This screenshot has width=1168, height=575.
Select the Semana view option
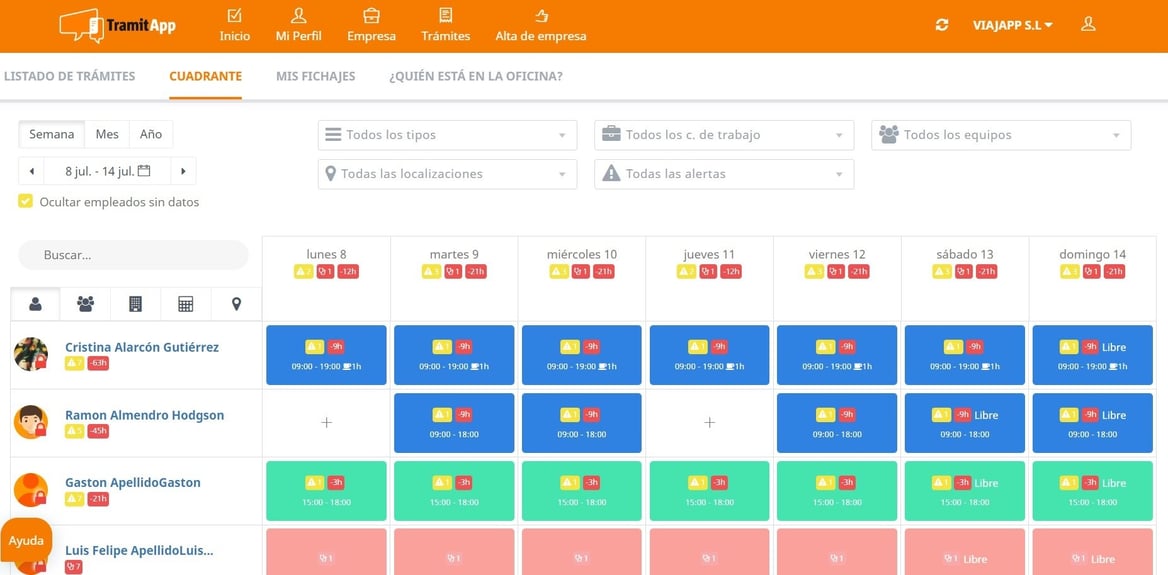(x=51, y=134)
